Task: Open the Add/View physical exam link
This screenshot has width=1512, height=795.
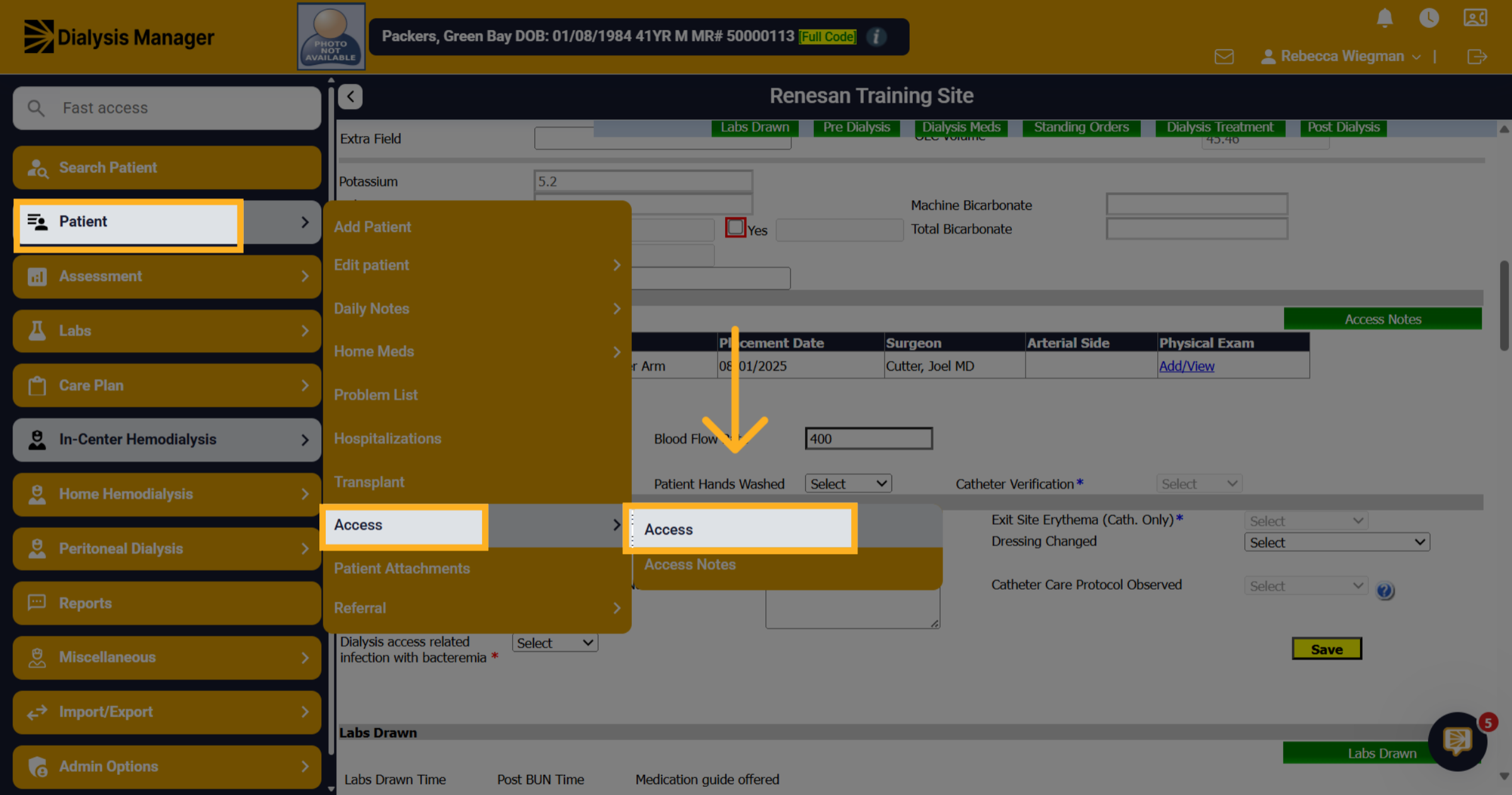Action: point(1186,366)
